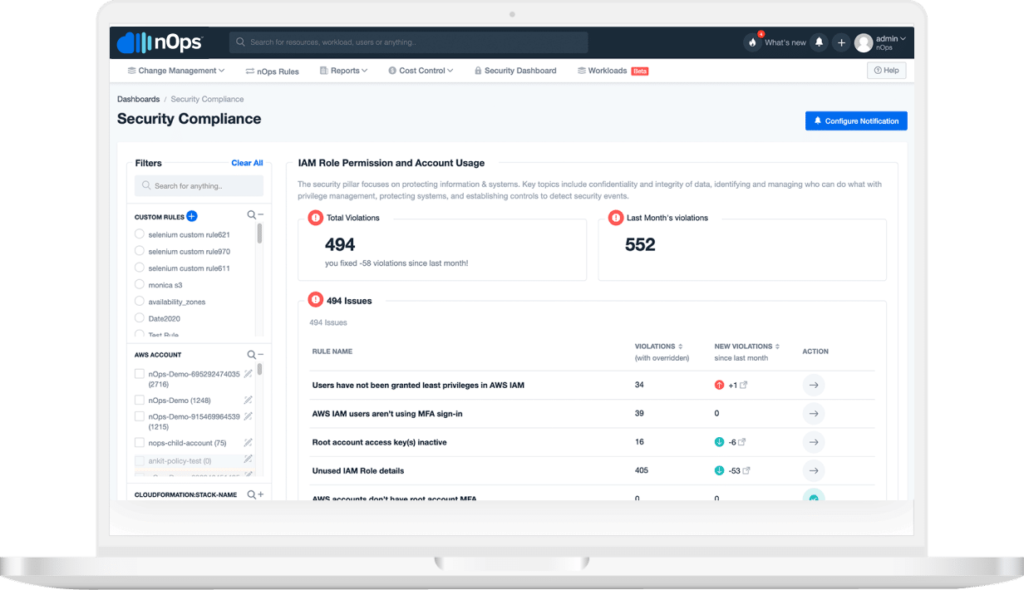Open Change Management dropdown menu
This screenshot has width=1024, height=590.
pyautogui.click(x=176, y=71)
